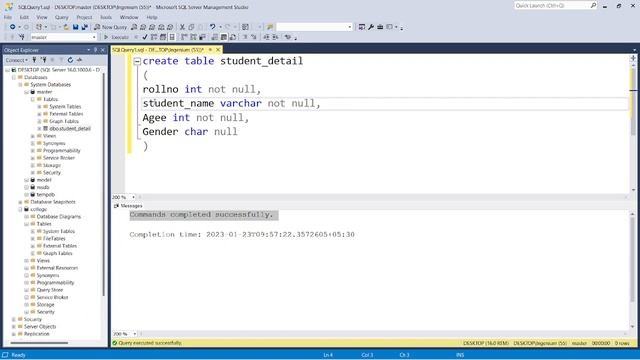Click the Open File folder icon
Image resolution: width=640 pixels, height=360 pixels.
click(66, 27)
